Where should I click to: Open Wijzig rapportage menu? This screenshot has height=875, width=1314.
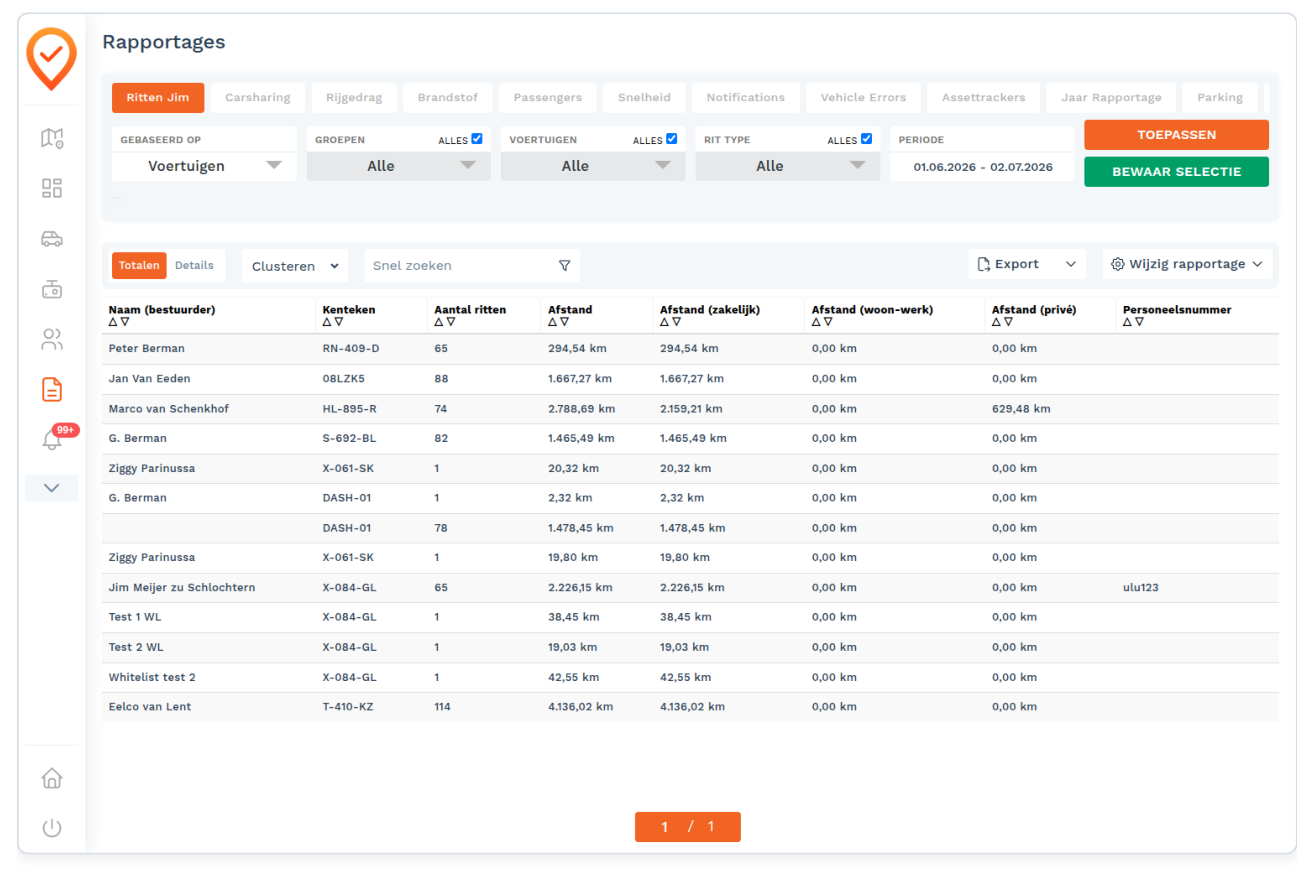point(1187,264)
